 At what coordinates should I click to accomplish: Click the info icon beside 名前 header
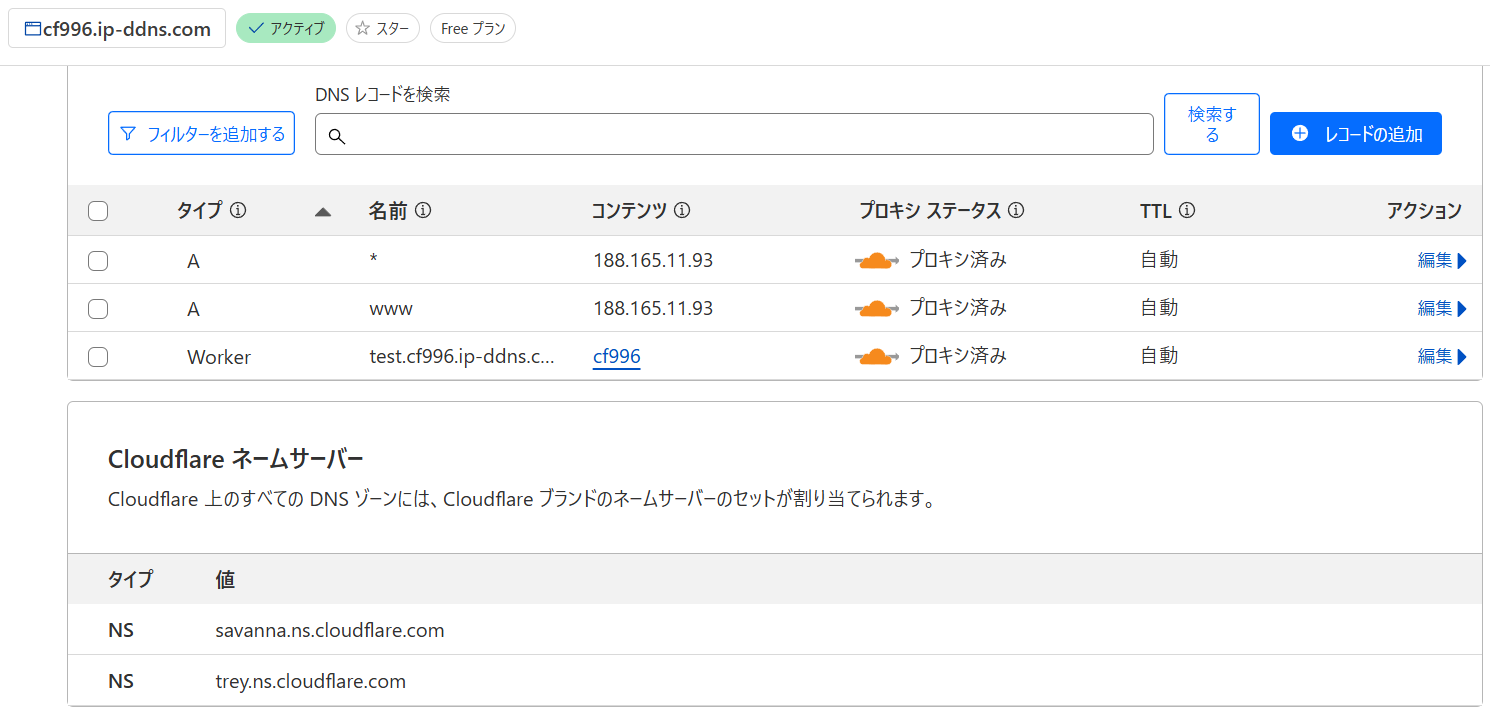click(423, 211)
